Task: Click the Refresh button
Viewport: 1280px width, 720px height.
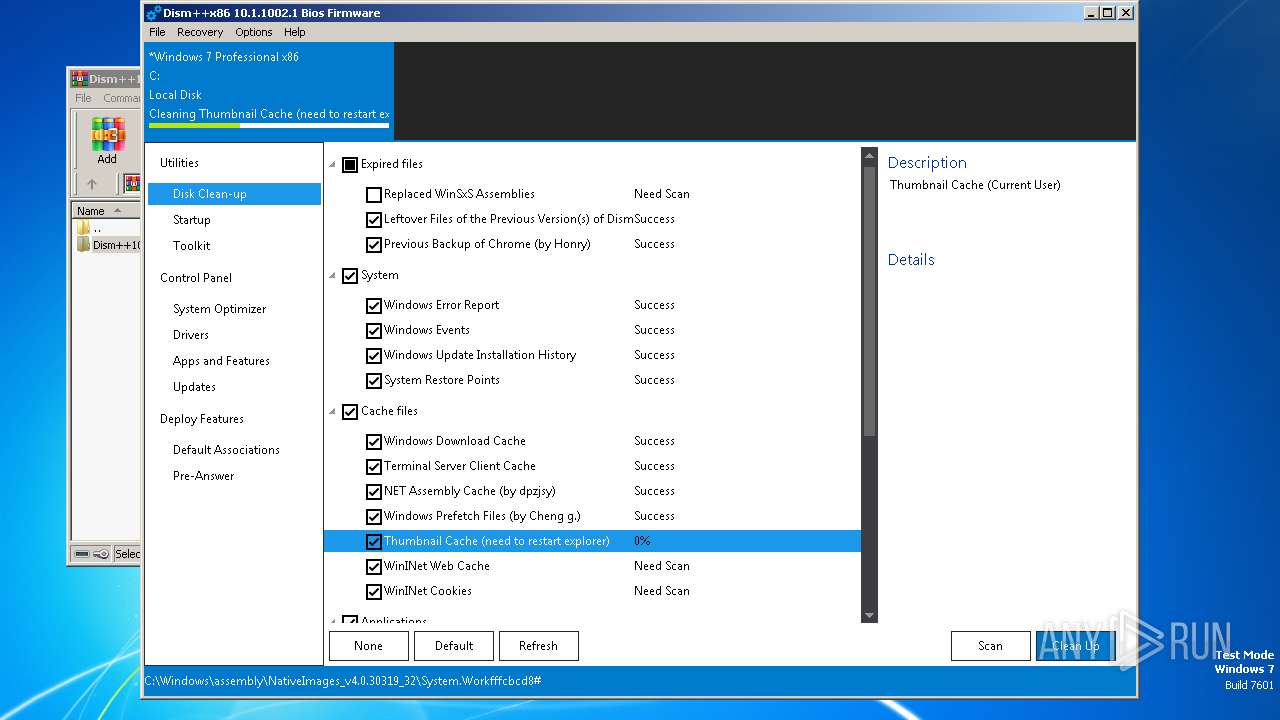Action: click(x=539, y=646)
